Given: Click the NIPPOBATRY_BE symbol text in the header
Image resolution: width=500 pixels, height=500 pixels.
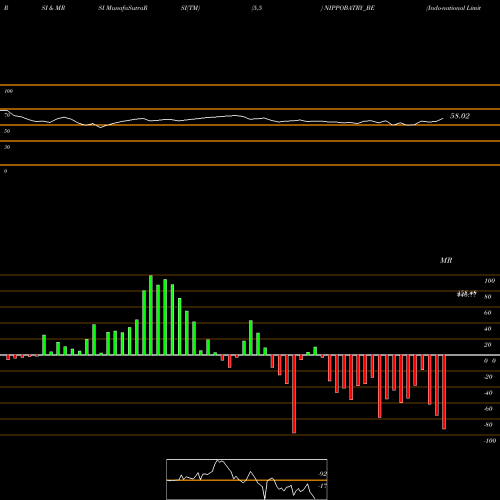Looking at the screenshot, I should [349, 8].
